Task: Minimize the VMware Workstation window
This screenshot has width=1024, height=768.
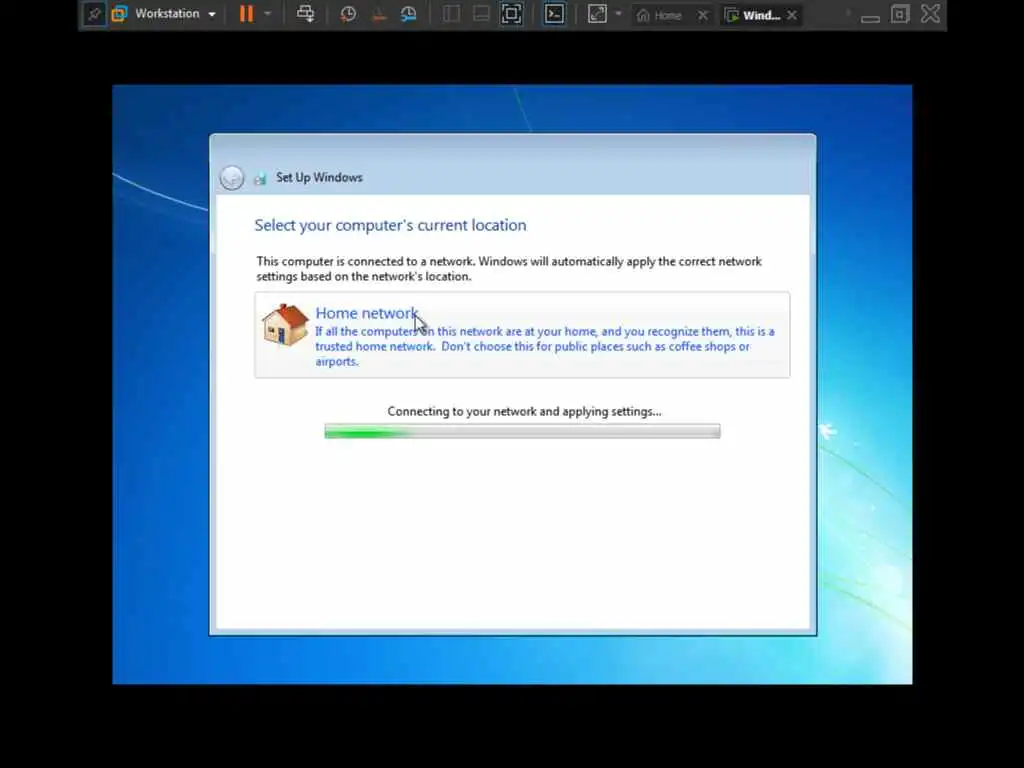Action: tap(870, 16)
